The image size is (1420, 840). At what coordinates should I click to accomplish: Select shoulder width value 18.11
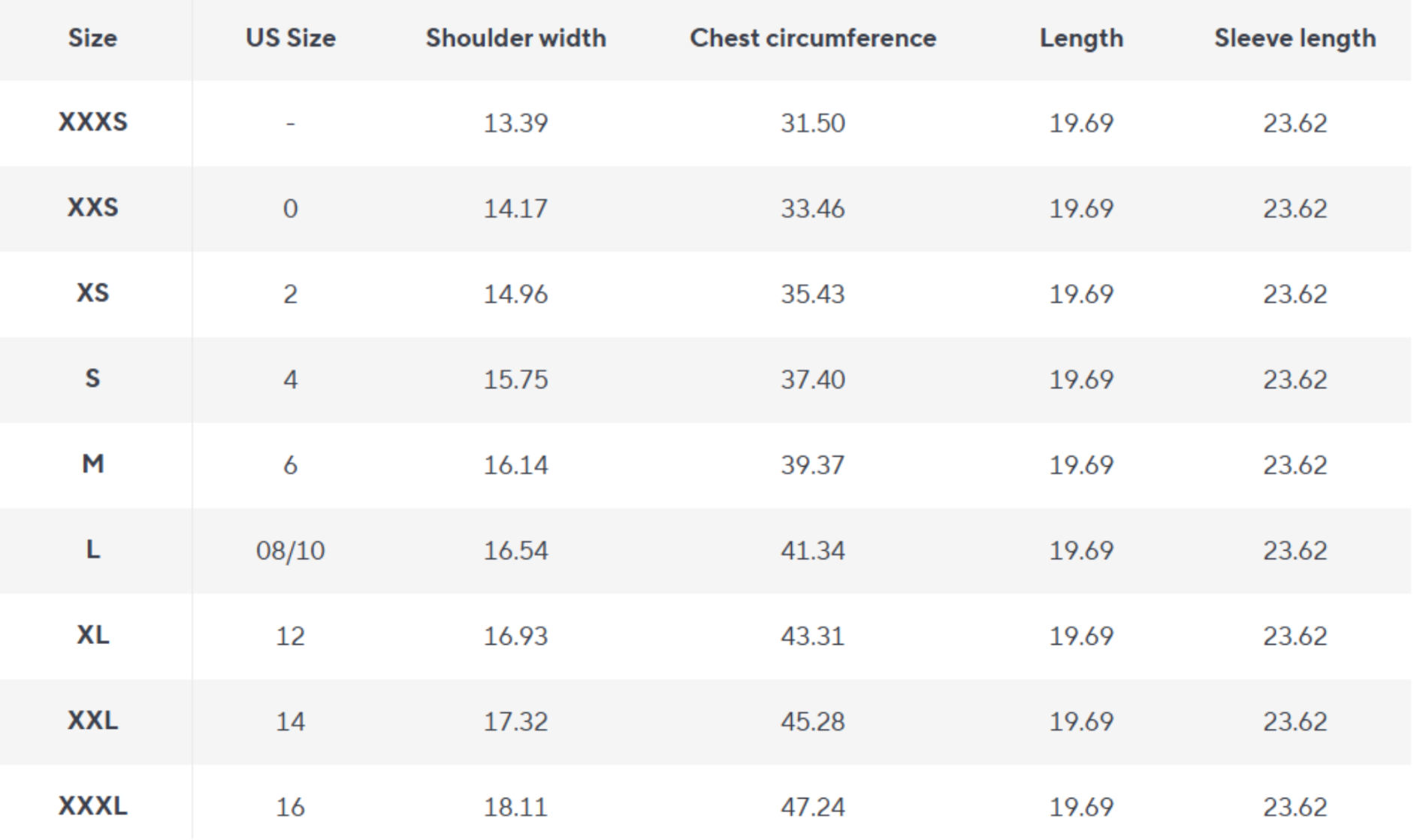515,807
